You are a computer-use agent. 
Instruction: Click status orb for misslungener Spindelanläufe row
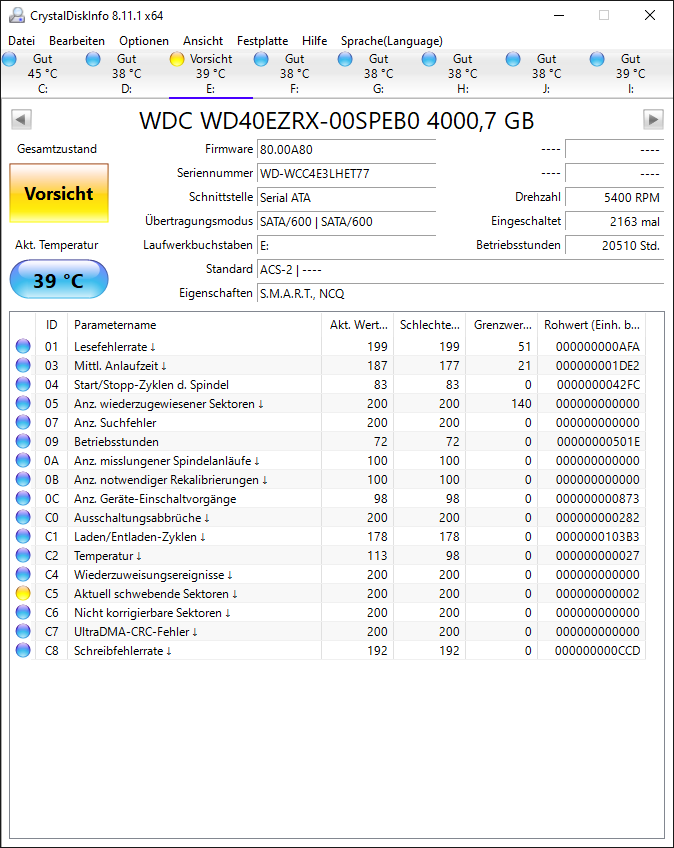pos(23,460)
